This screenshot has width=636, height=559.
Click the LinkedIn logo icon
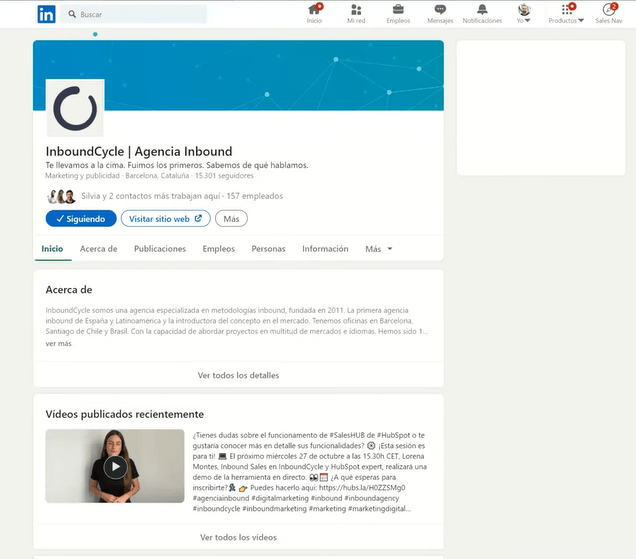tap(46, 14)
